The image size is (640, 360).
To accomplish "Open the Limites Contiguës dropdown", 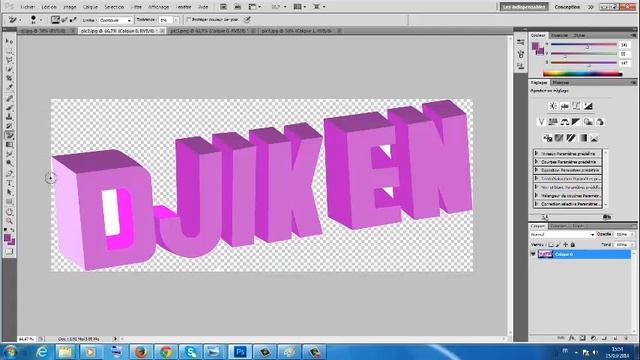I will point(115,20).
